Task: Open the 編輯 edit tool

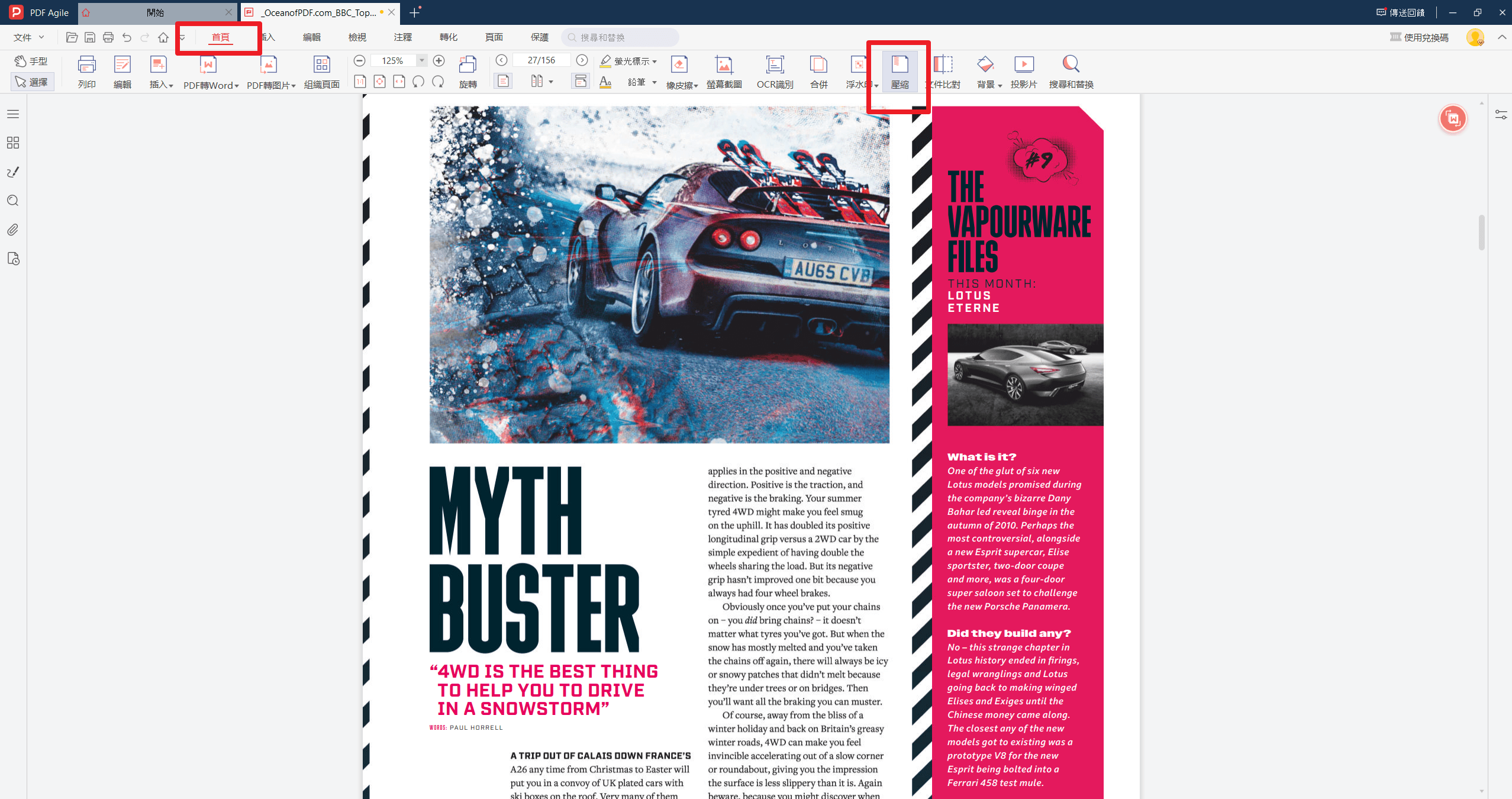Action: tap(122, 72)
